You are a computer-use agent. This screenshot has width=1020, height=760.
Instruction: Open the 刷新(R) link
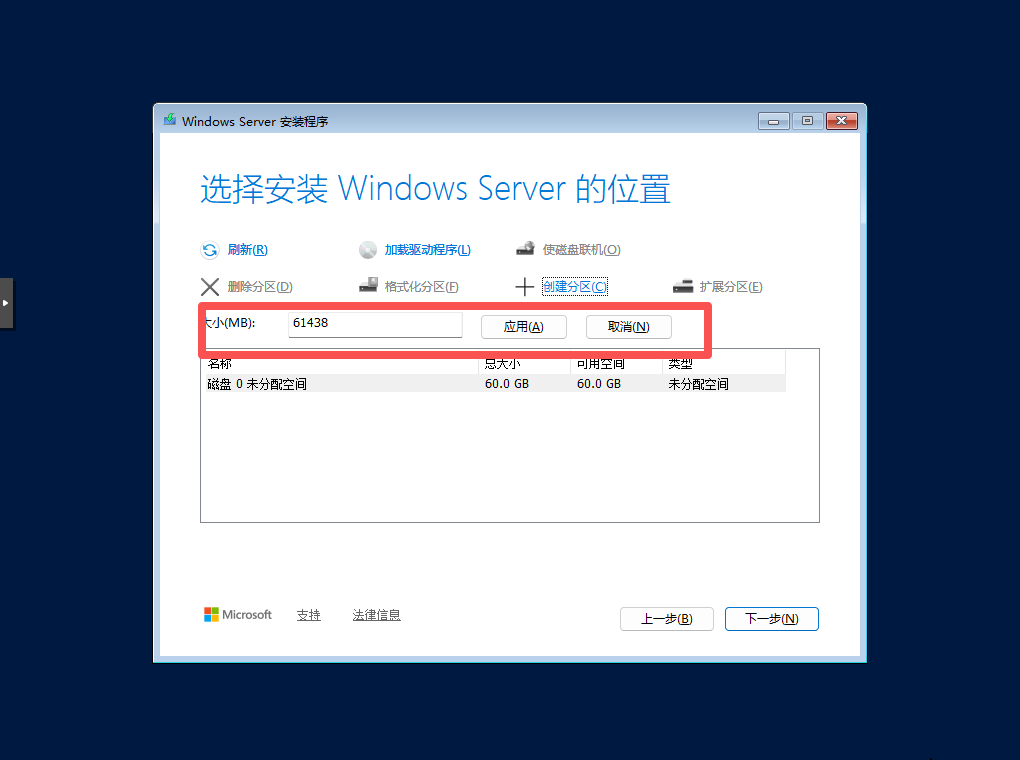pos(248,250)
